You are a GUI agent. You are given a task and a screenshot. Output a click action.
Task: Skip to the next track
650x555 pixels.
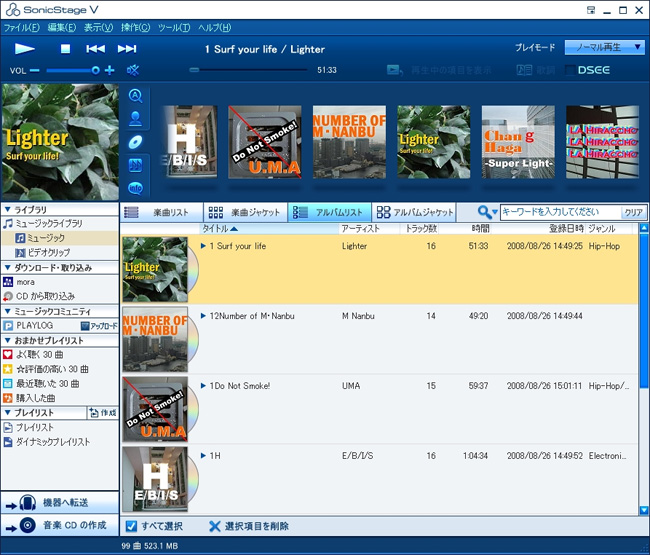click(x=127, y=48)
